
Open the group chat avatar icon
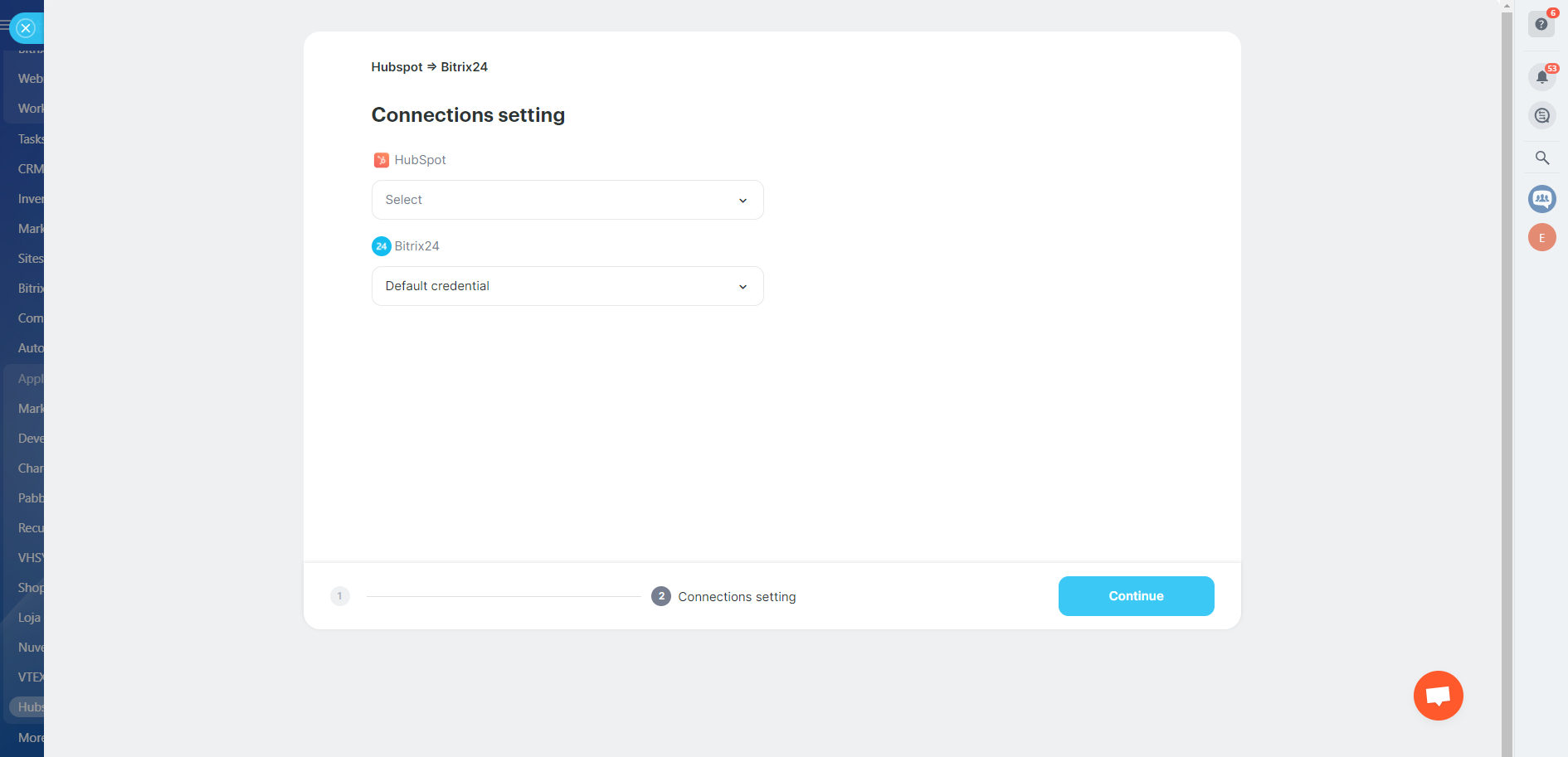(1541, 199)
